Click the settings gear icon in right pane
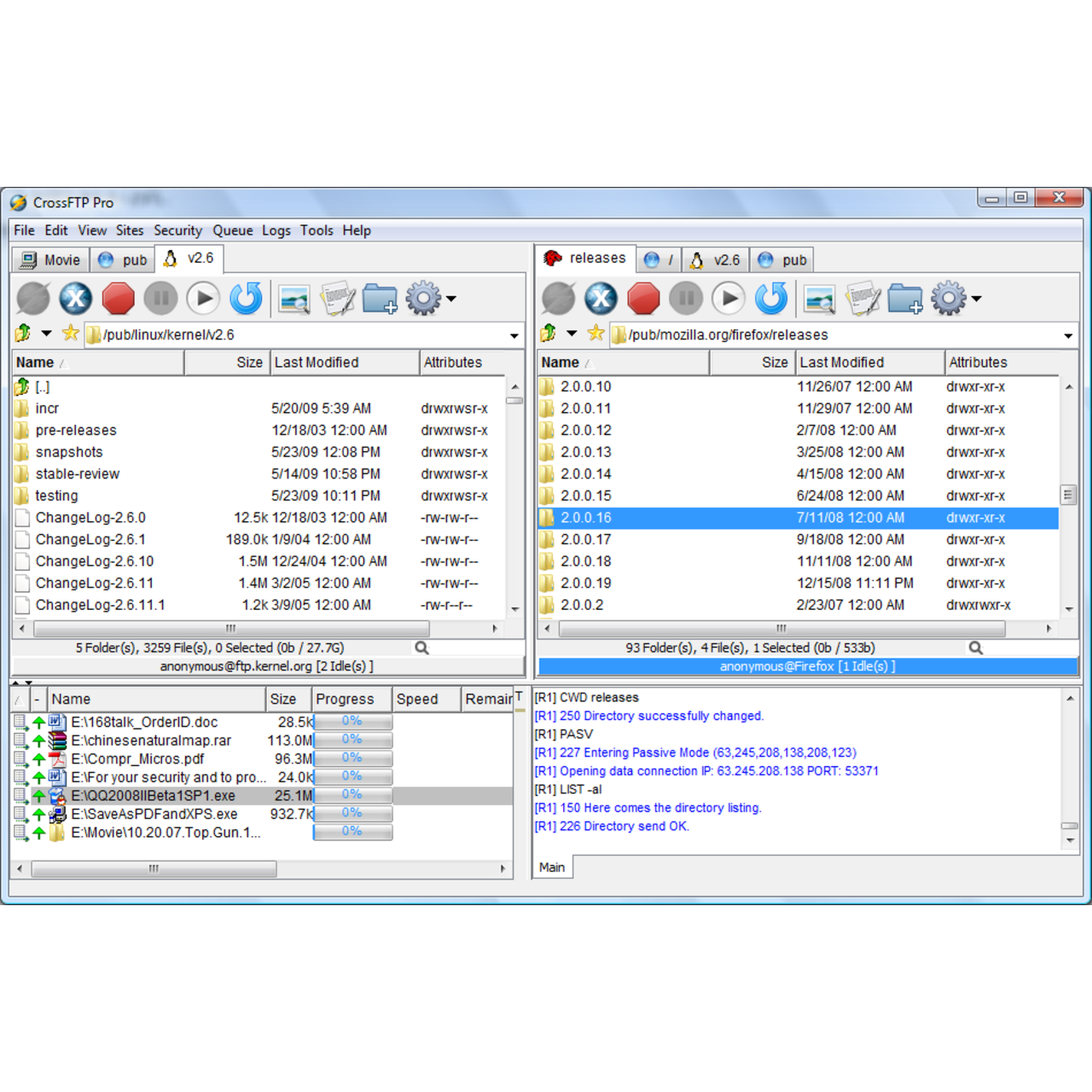Image resolution: width=1092 pixels, height=1092 pixels. [x=949, y=299]
